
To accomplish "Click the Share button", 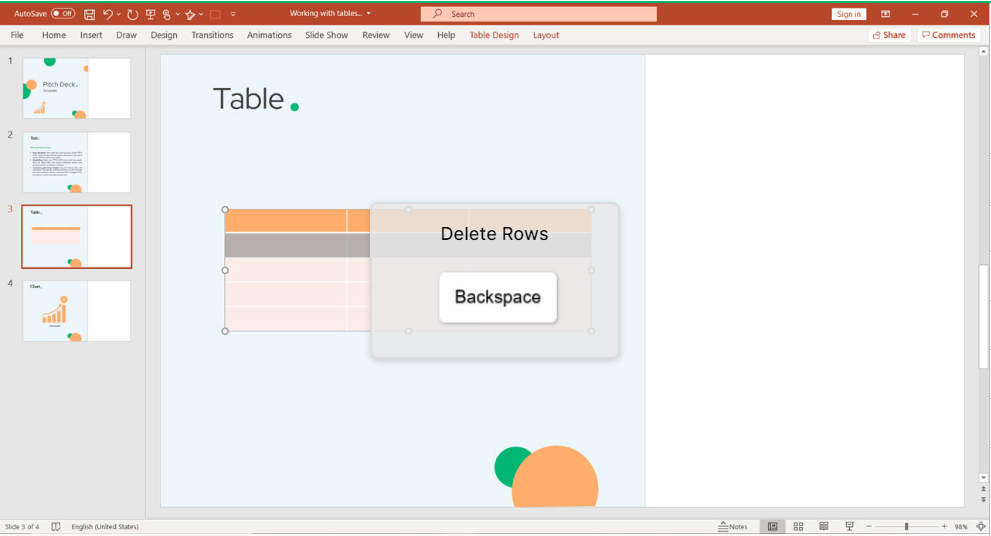I will (889, 35).
